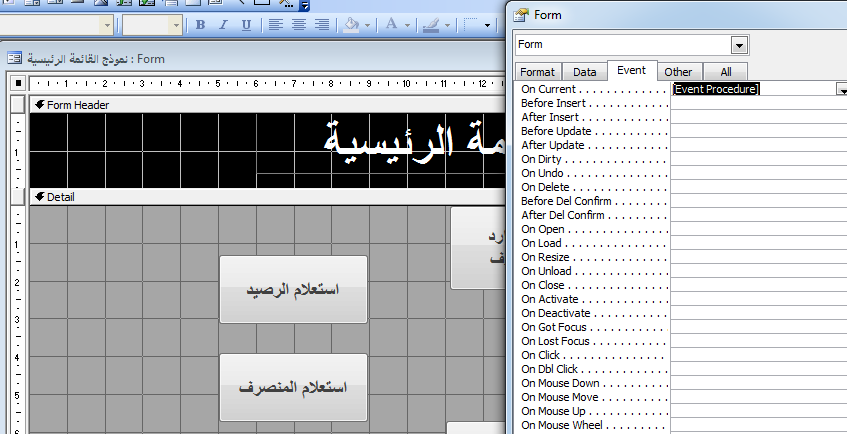Viewport: 847px width, 434px height.
Task: Switch to the Other tab
Action: click(x=678, y=72)
